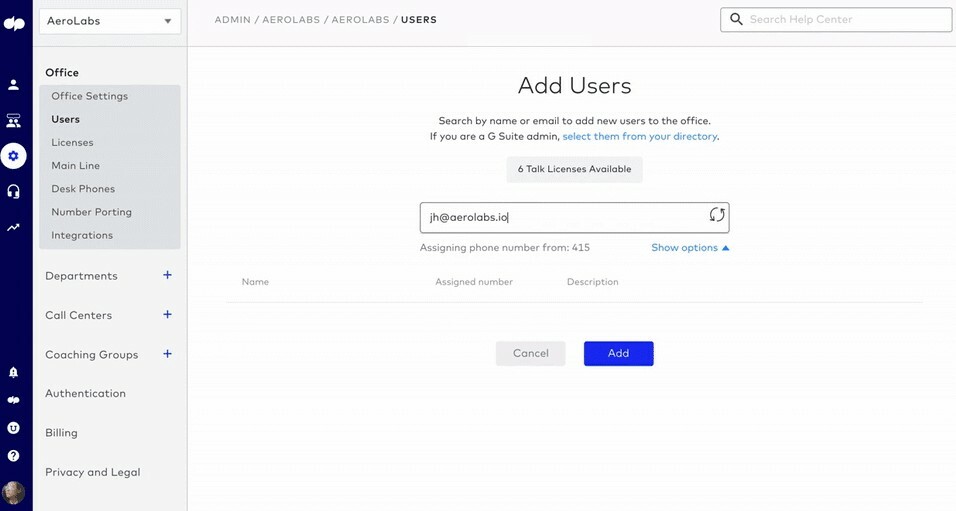Image resolution: width=956 pixels, height=511 pixels.
Task: Click the search magnifier icon
Action: [x=736, y=19]
